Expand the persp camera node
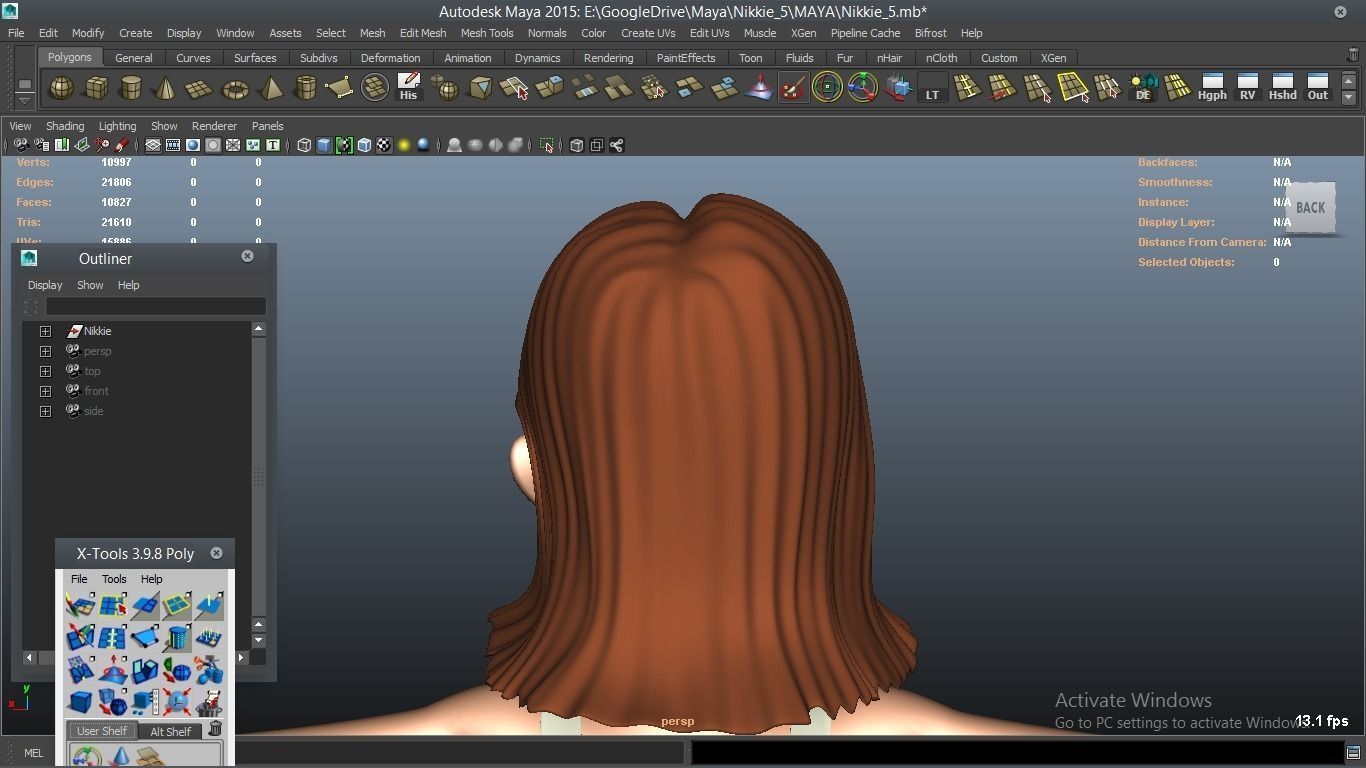Image resolution: width=1366 pixels, height=768 pixels. pos(45,351)
